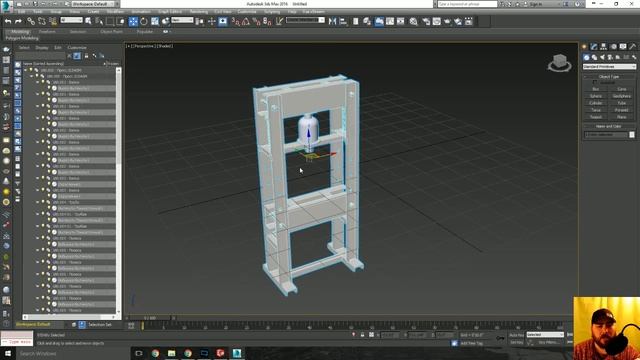This screenshot has width=640, height=360.
Task: Toggle Keyboard Shortcut Override button
Action: point(222,21)
